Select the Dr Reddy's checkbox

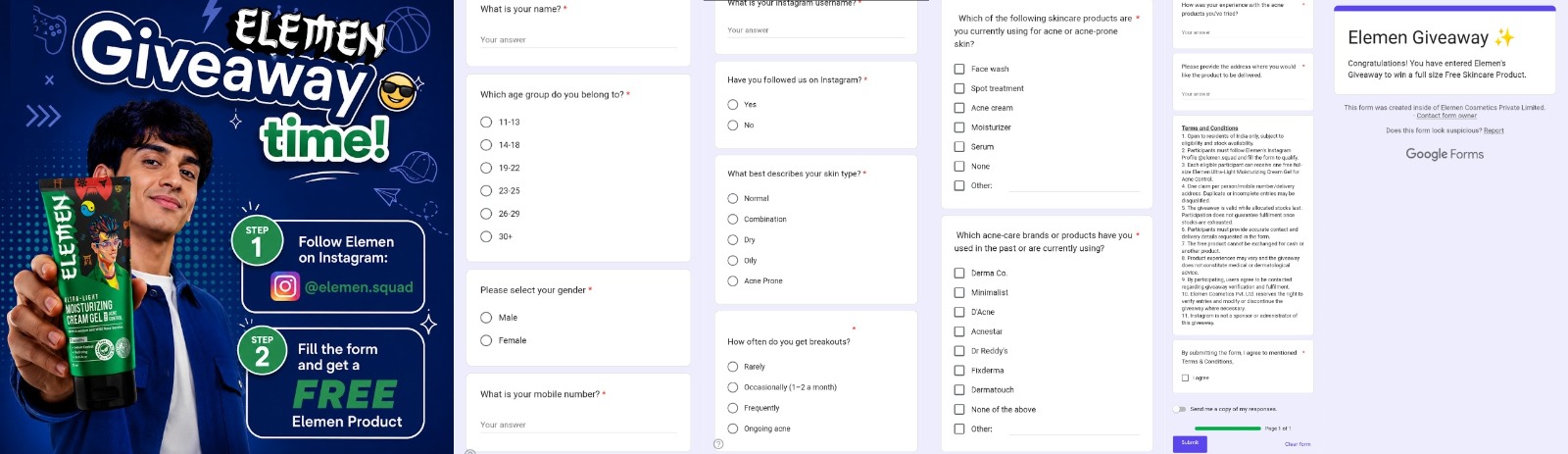tap(959, 351)
